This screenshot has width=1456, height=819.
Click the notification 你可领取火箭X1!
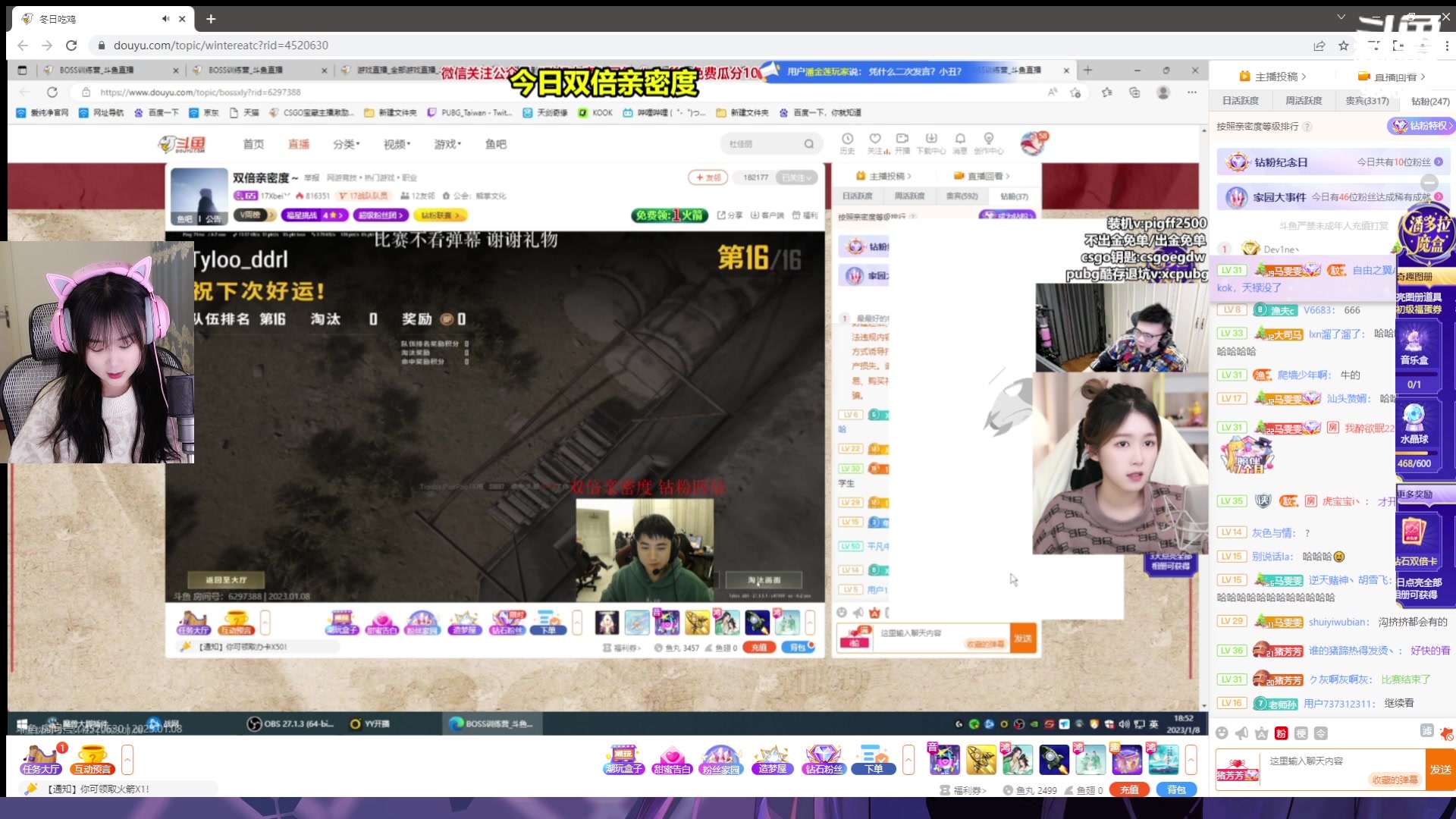click(98, 789)
